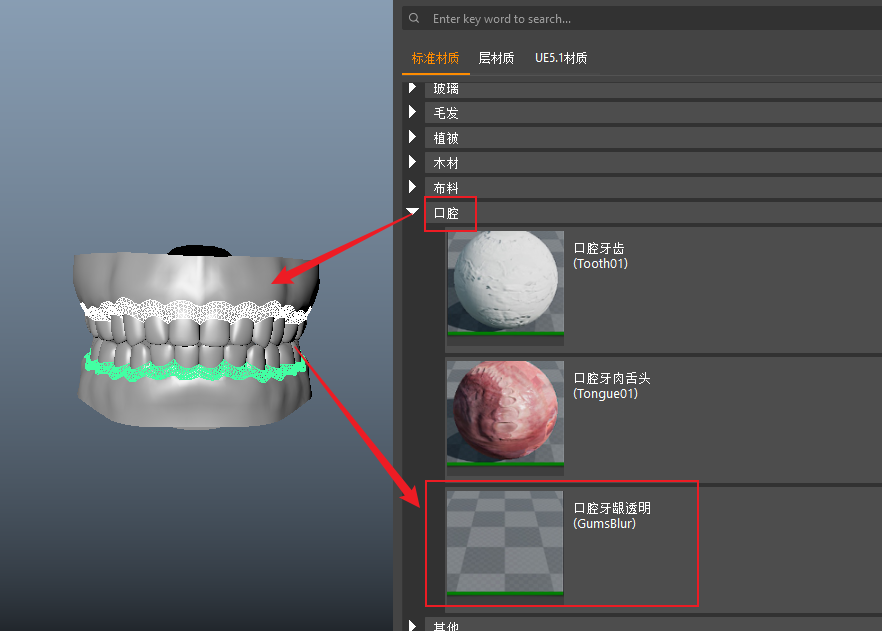882x631 pixels.
Task: Expand the 毛发 category arrow
Action: [412, 113]
